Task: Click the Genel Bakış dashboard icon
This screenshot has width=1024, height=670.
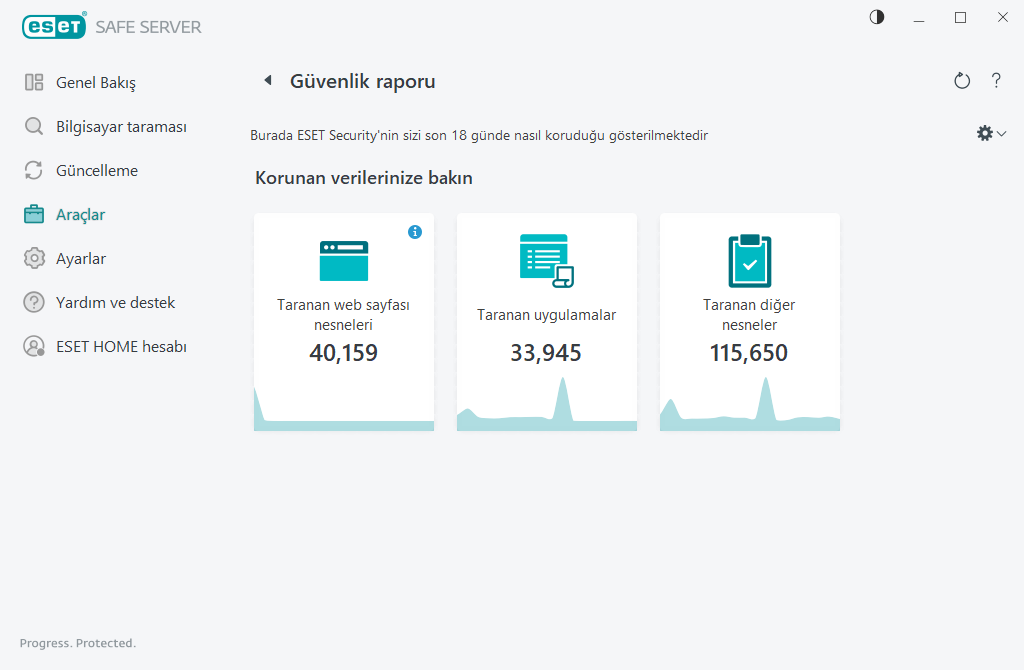Action: [x=34, y=82]
